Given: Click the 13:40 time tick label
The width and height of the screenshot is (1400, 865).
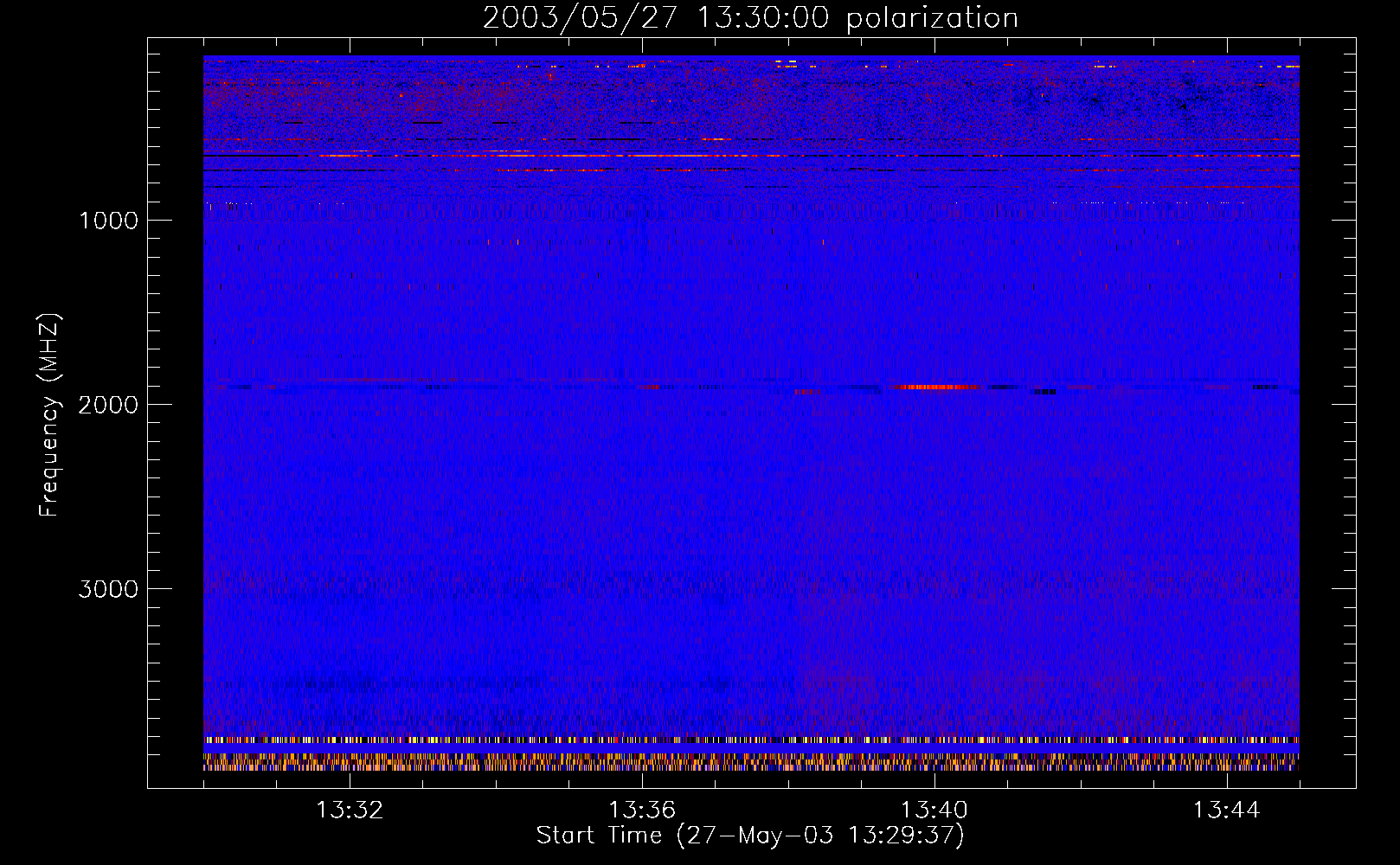Looking at the screenshot, I should pos(934,811).
